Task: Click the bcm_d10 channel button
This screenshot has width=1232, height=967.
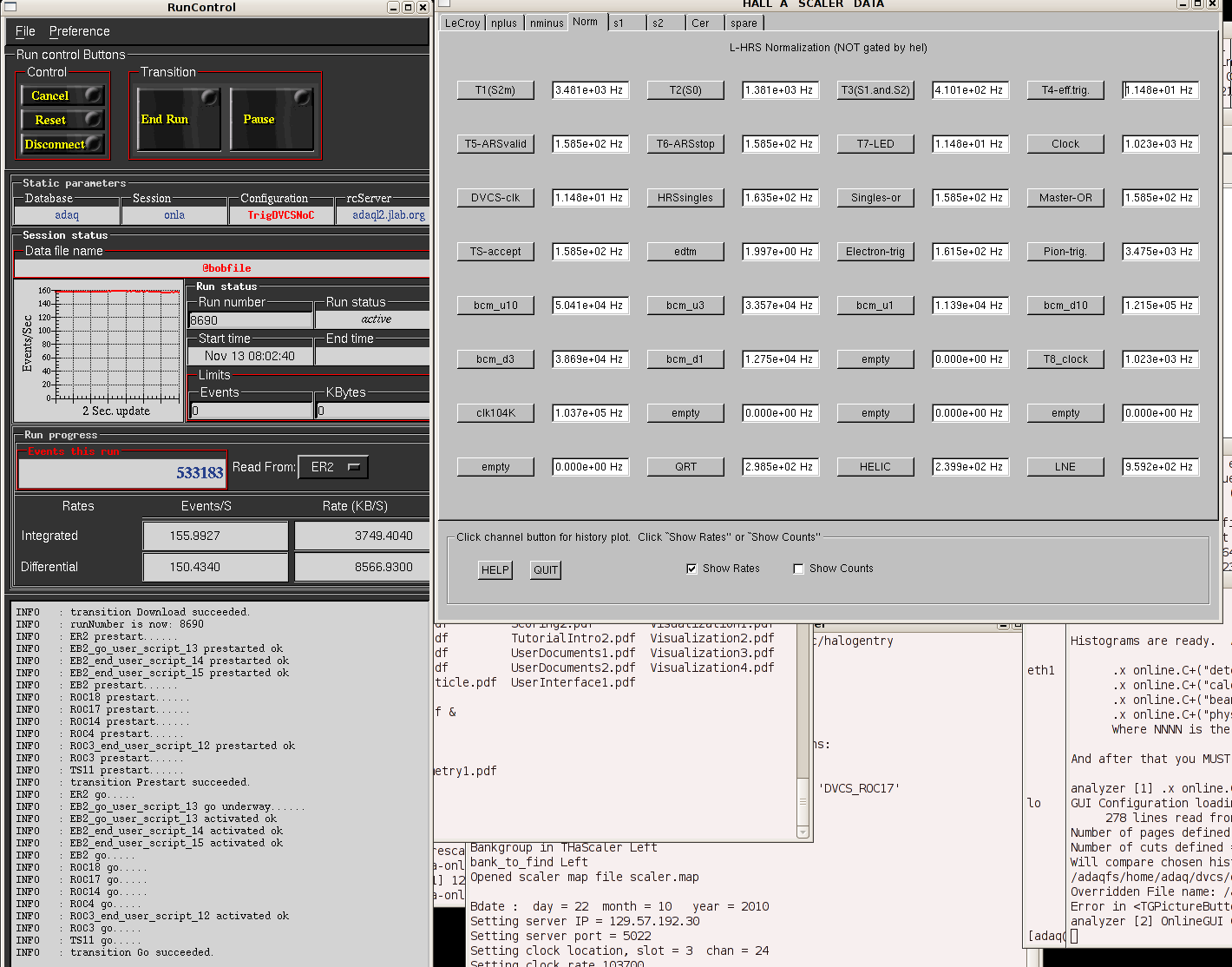Action: pyautogui.click(x=1065, y=306)
